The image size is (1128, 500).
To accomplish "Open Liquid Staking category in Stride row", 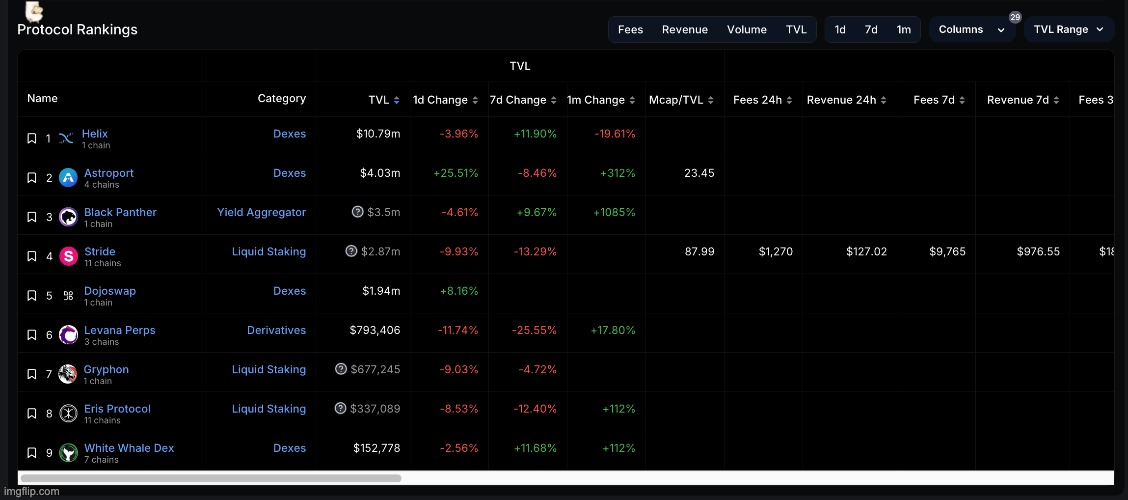I will tap(268, 252).
